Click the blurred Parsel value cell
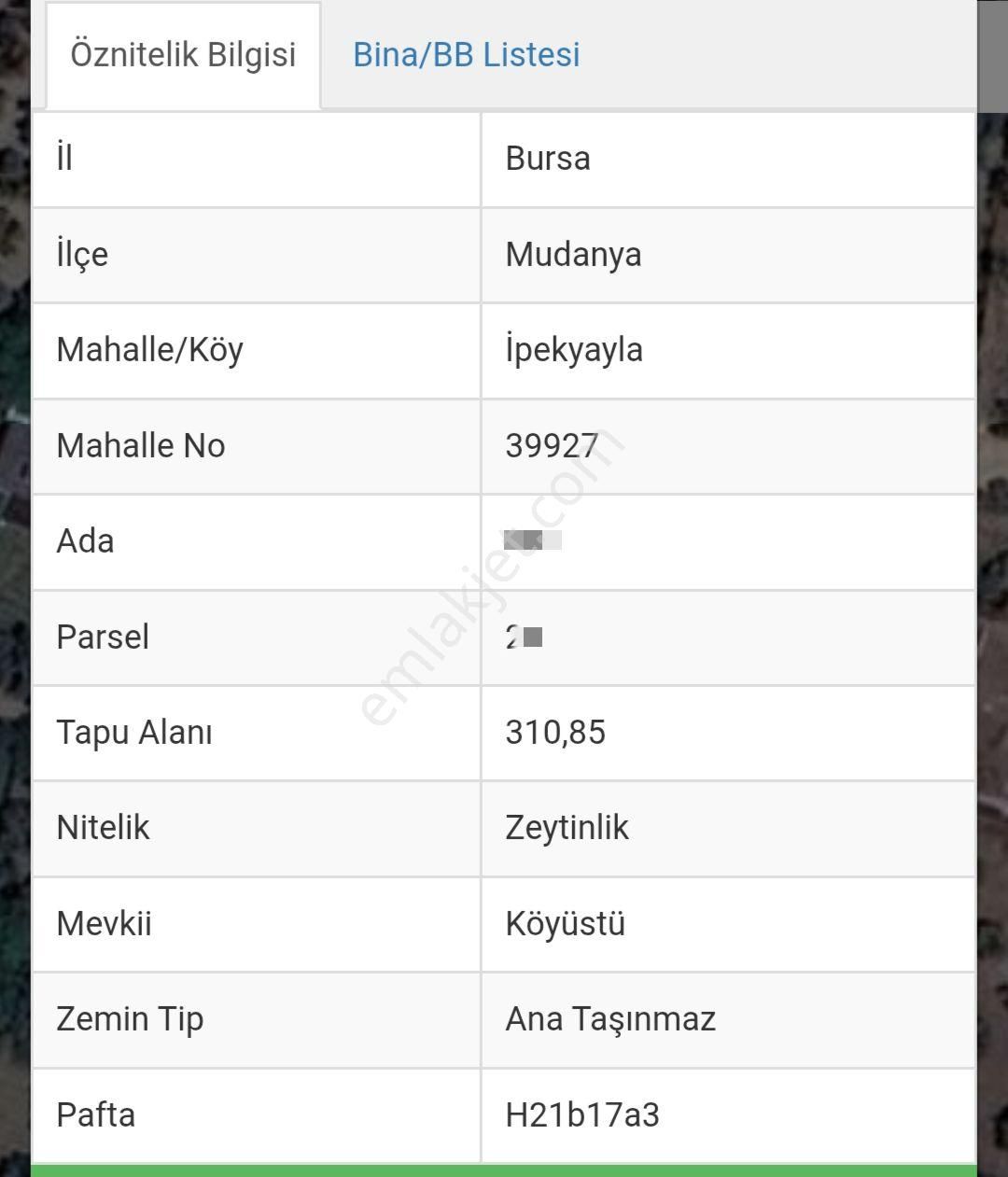 (728, 638)
